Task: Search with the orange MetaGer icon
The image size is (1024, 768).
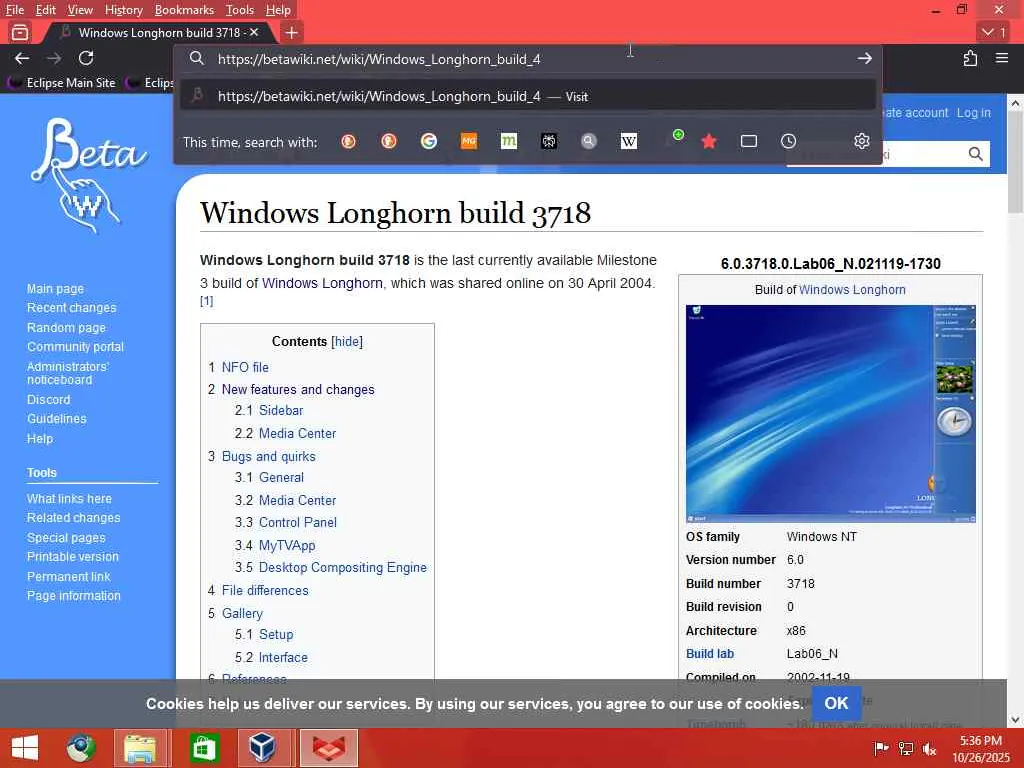Action: click(x=469, y=141)
